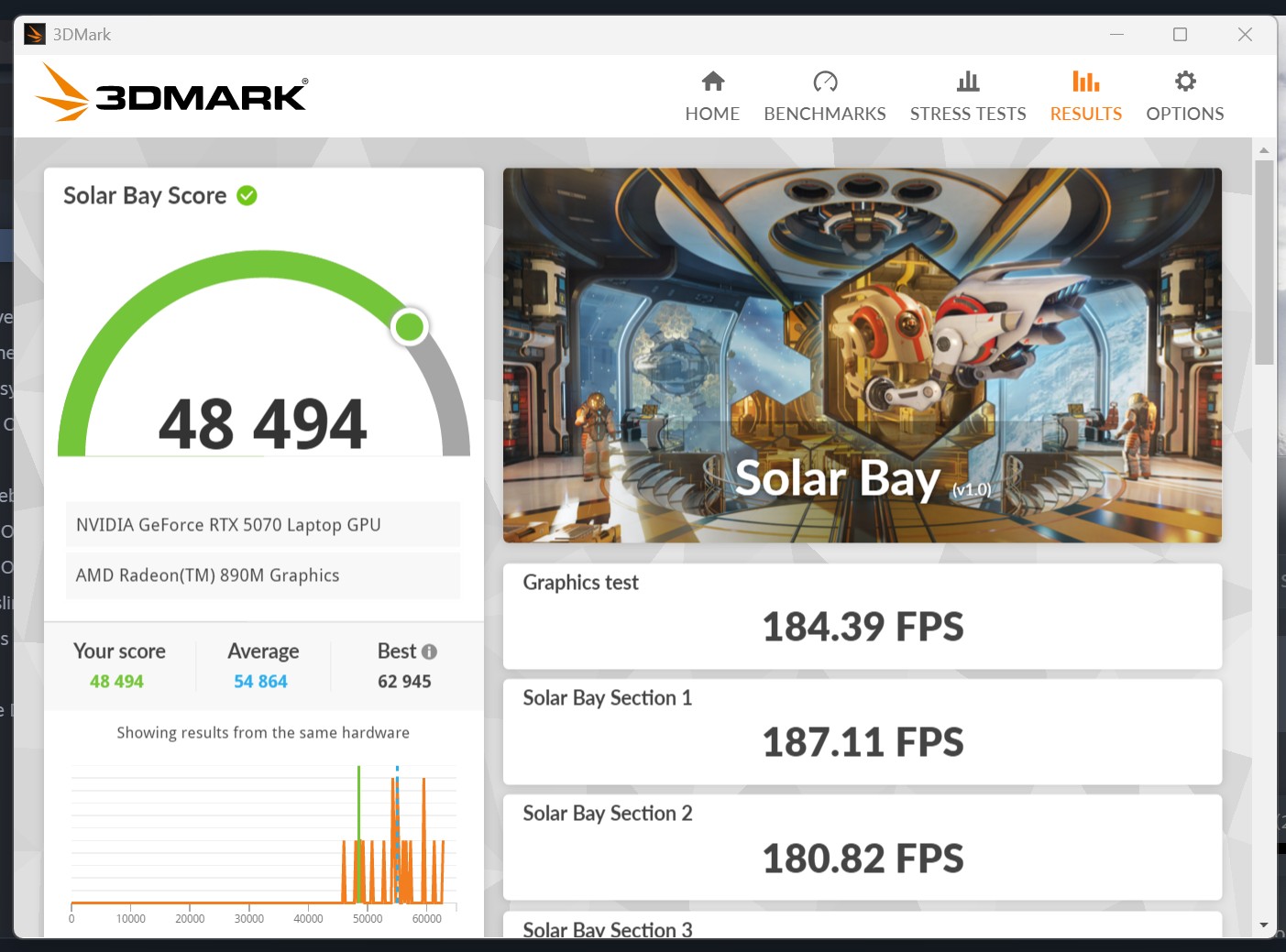Screen dimensions: 1286x952
Task: Click the Graphics test result card
Action: tap(862, 616)
